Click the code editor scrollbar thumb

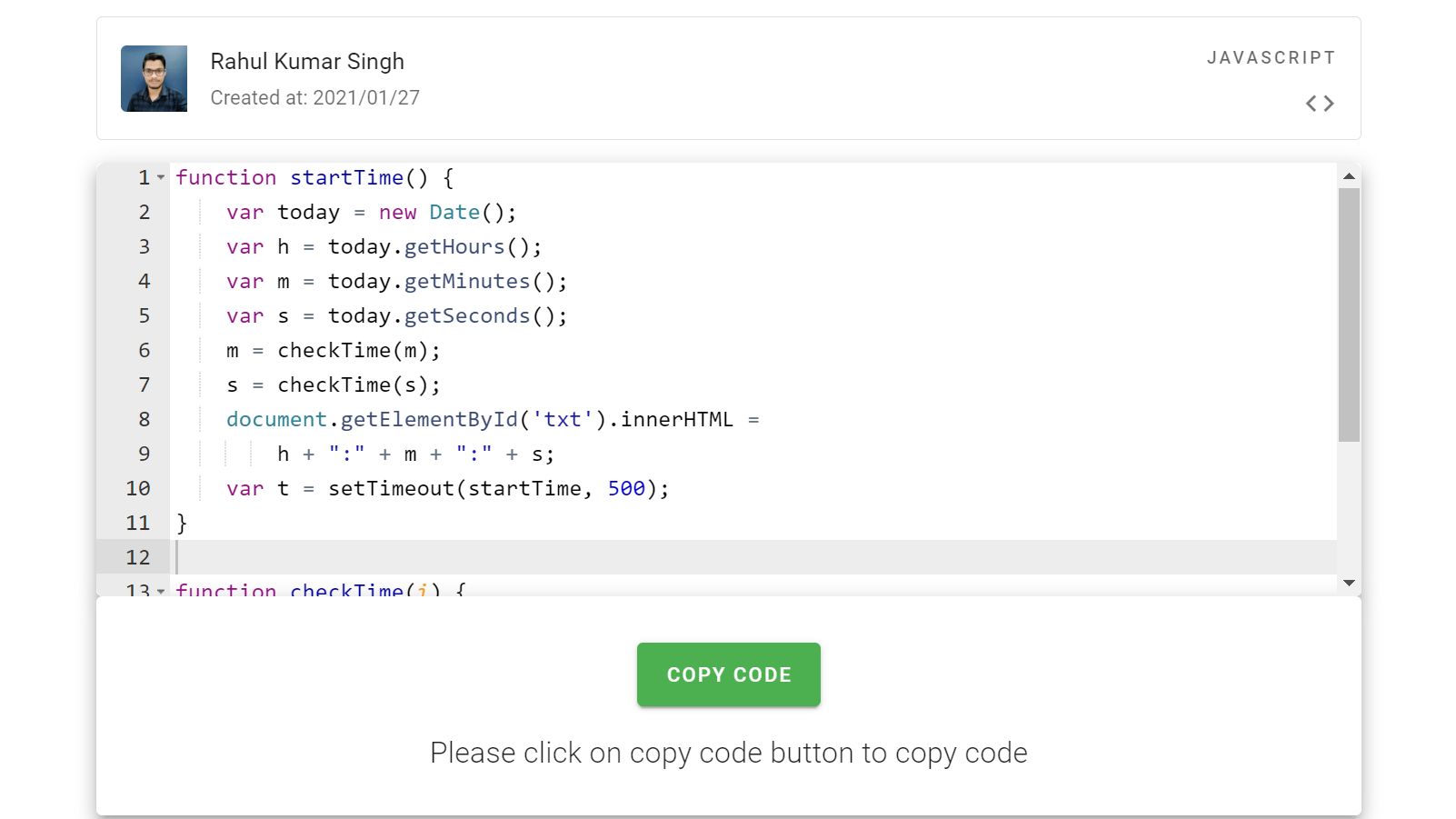coord(1349,314)
